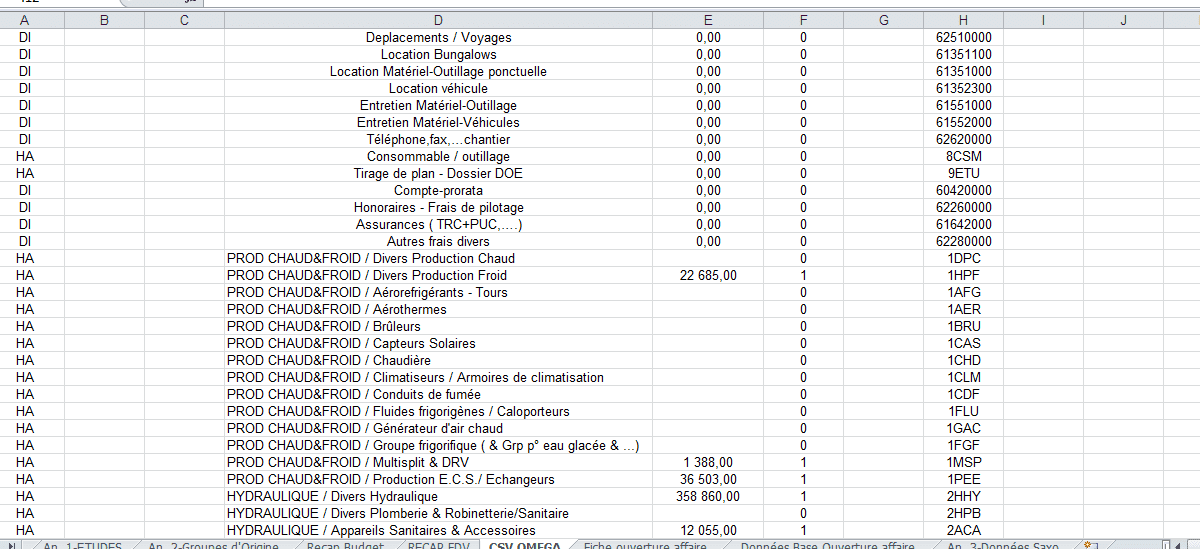This screenshot has width=1200, height=549.
Task: Select the CSV OMEGA sheet tab
Action: click(x=524, y=546)
